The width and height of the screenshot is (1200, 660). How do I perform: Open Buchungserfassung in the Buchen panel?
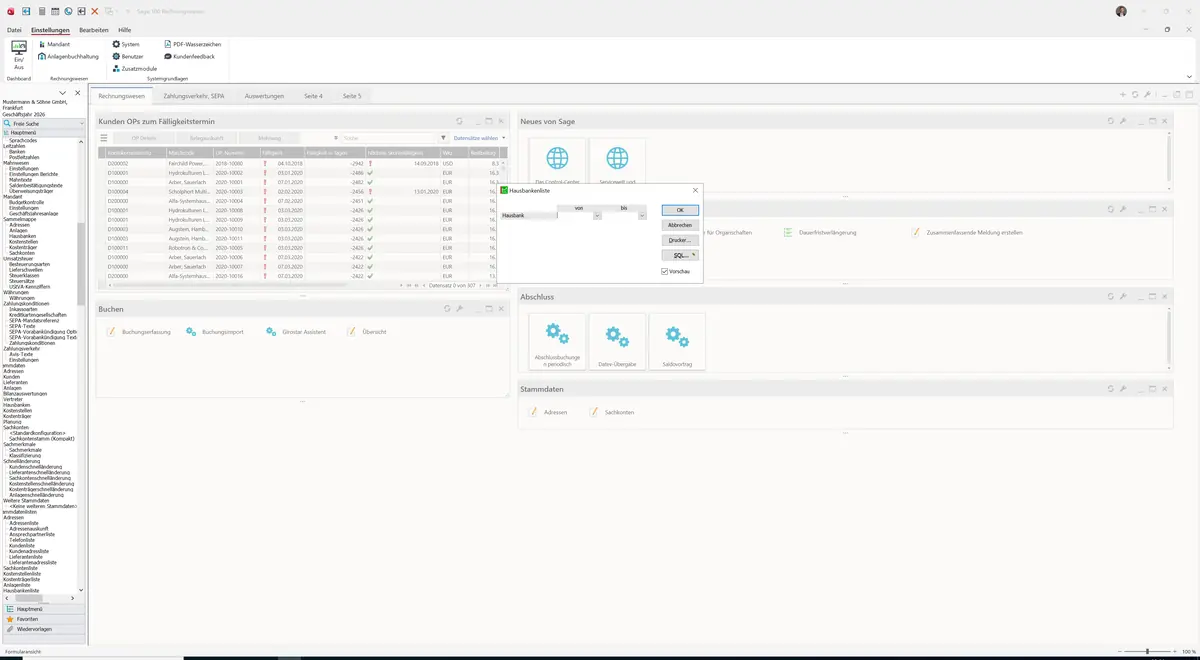click(139, 331)
